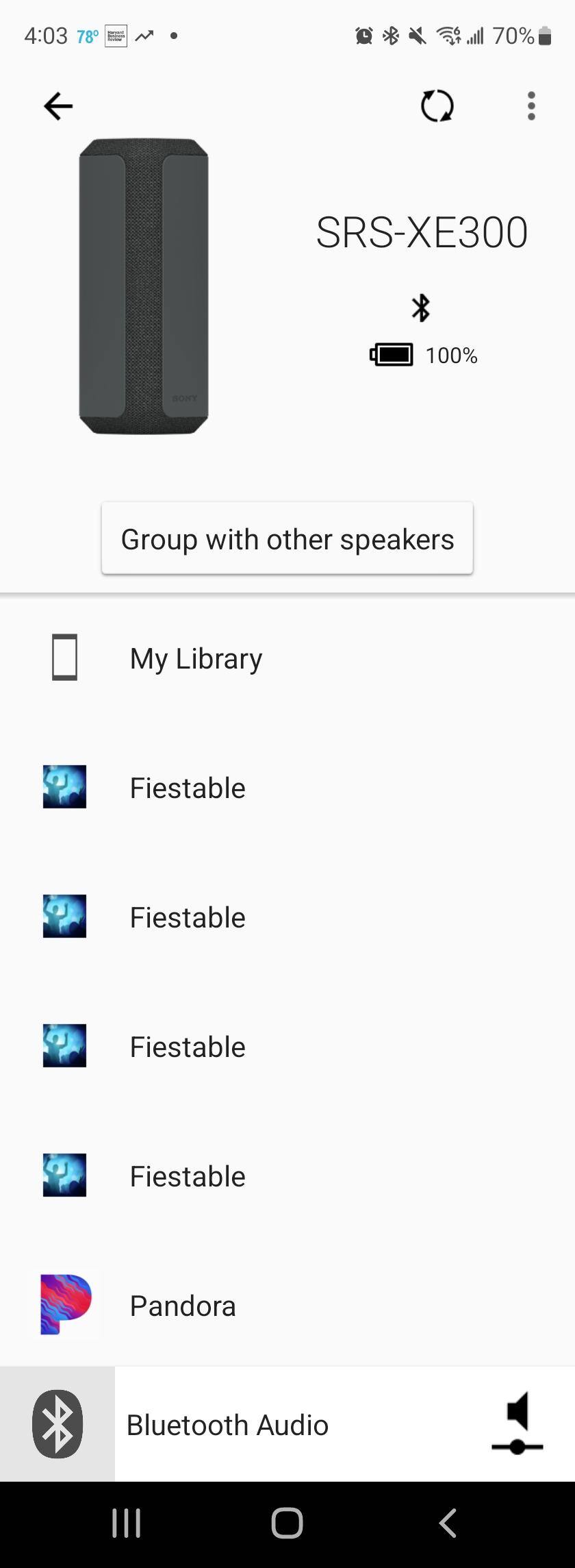Tap the back arrow at top

tap(58, 106)
